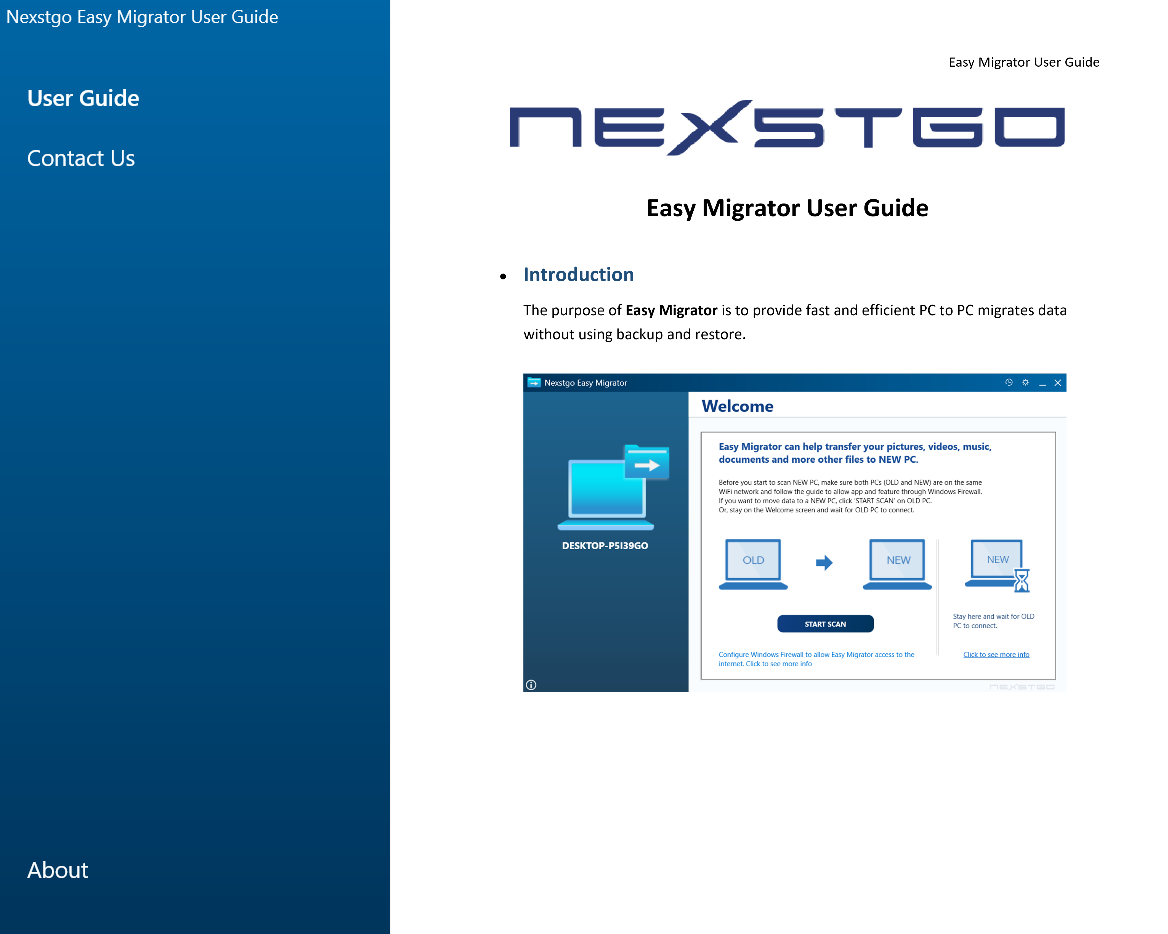
Task: Click the Nexstgo Easy Migrator User Guide window title
Action: pos(142,17)
